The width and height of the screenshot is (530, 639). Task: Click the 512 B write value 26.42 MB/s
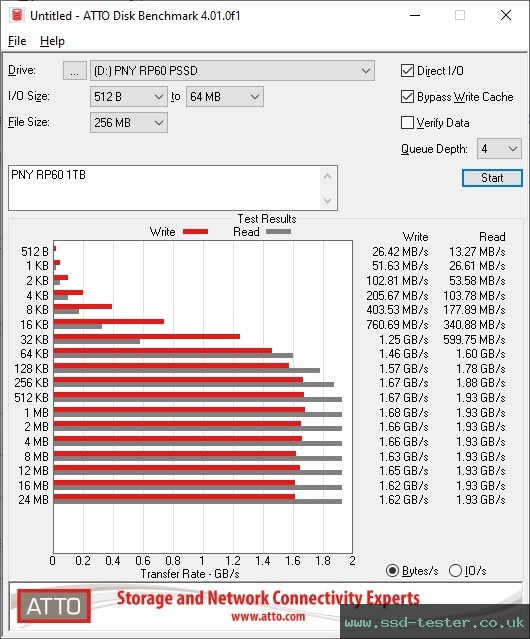tap(400, 252)
